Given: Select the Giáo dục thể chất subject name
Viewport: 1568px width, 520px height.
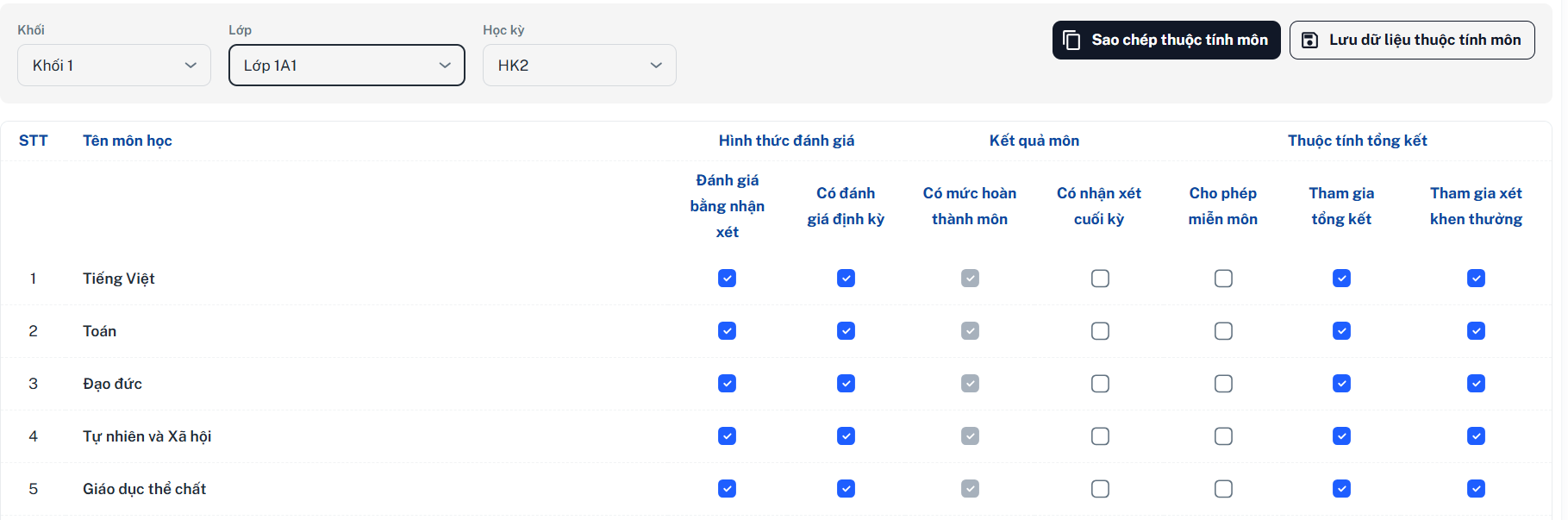Looking at the screenshot, I should [x=145, y=489].
